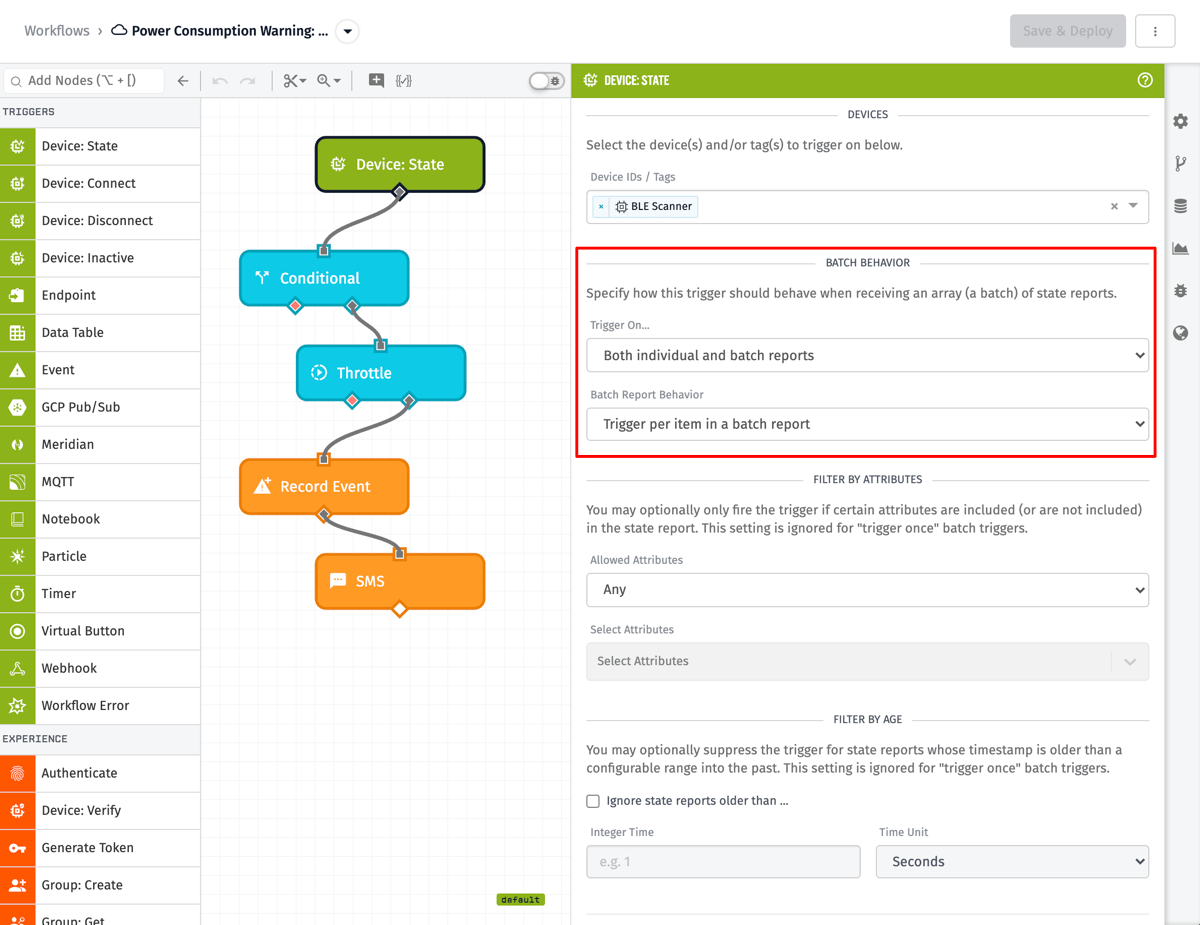Select the Device: State trigger in palette
The image size is (1200, 925).
click(100, 146)
